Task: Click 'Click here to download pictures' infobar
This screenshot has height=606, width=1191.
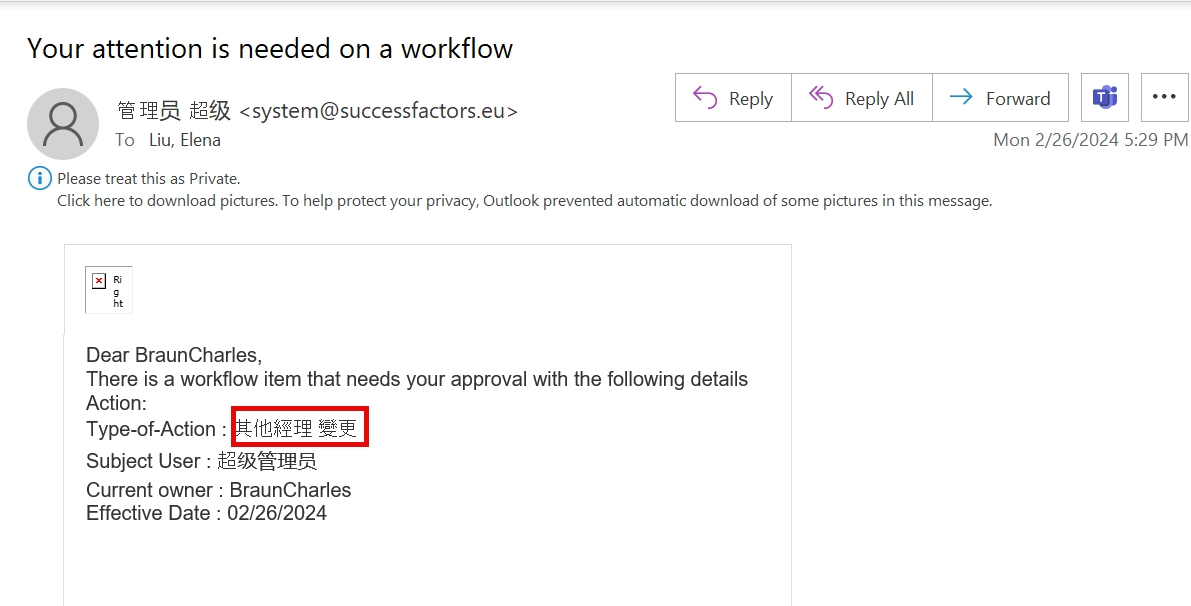Action: 525,201
